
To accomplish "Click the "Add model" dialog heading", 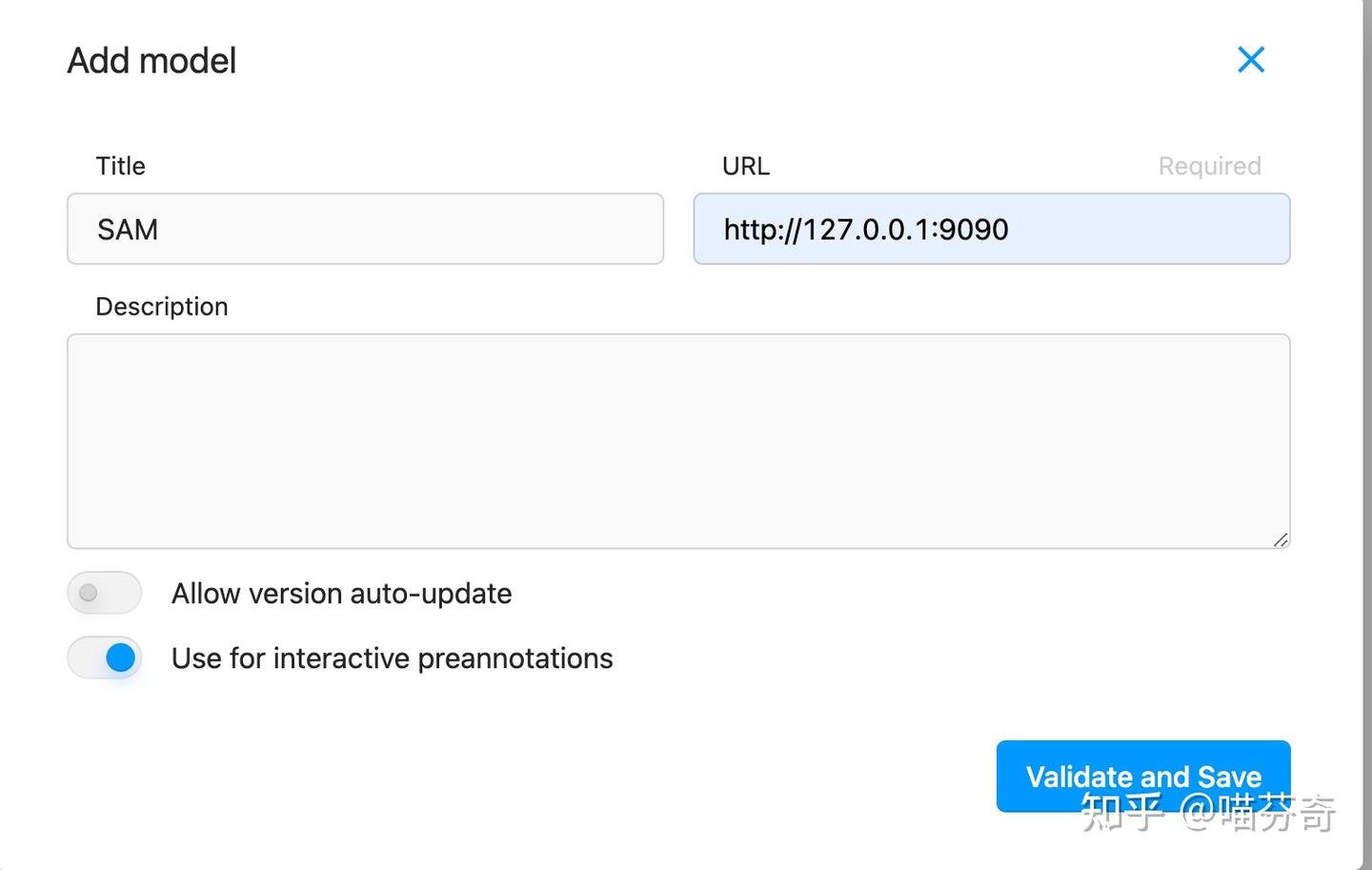I will [151, 61].
